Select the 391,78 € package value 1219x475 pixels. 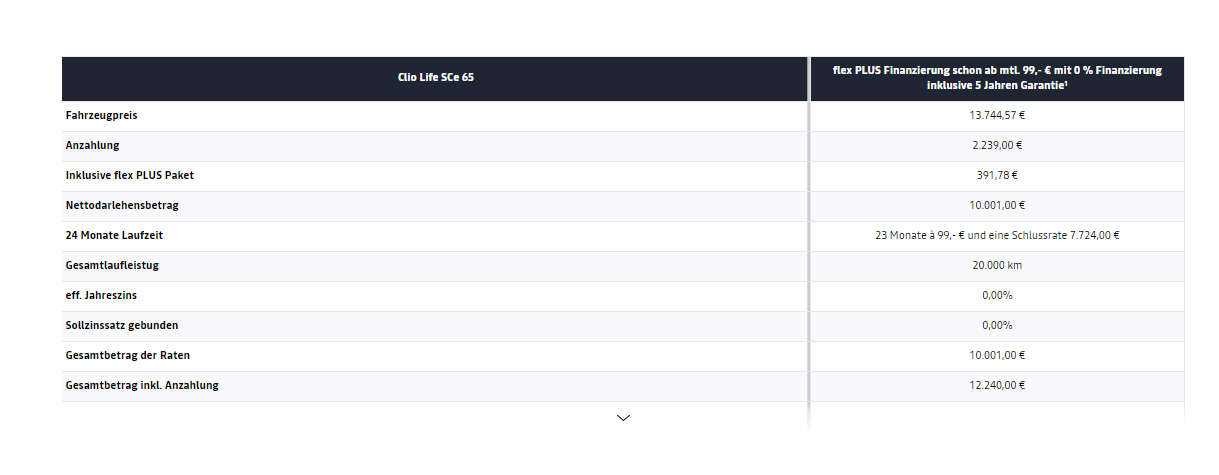point(997,176)
